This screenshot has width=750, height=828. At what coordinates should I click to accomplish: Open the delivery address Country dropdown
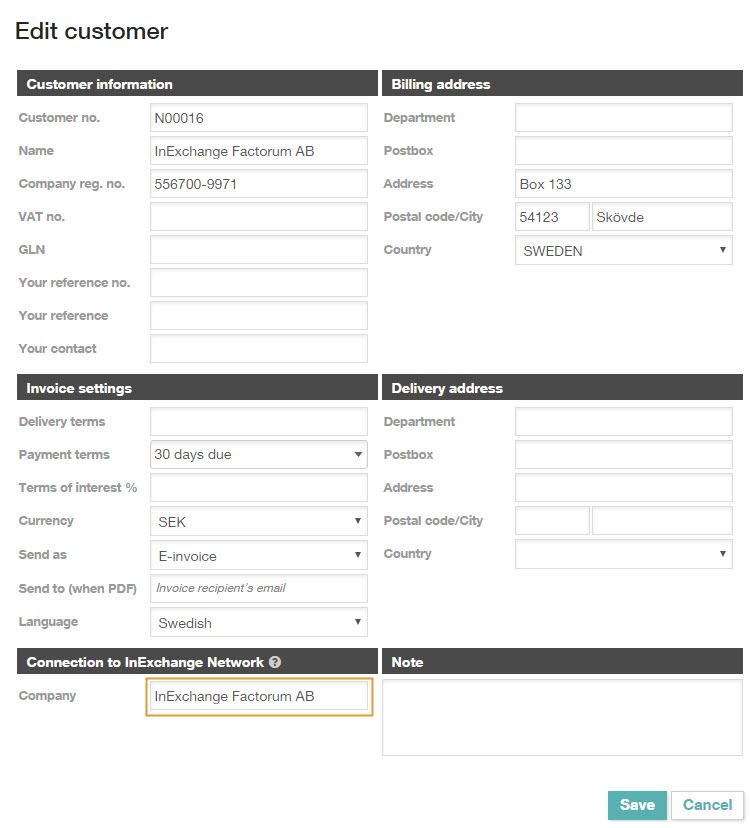point(623,554)
